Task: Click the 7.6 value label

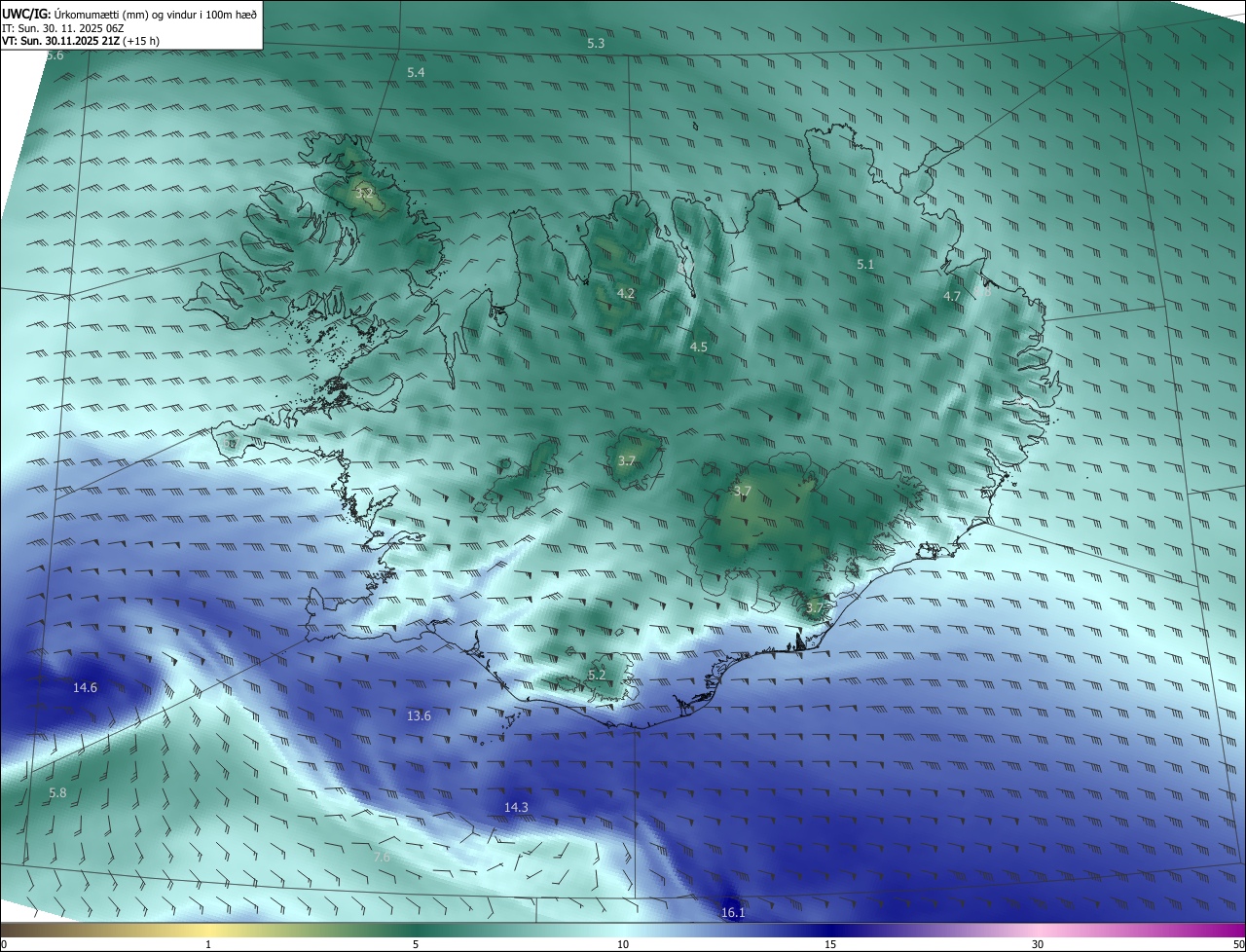Action: click(x=382, y=857)
